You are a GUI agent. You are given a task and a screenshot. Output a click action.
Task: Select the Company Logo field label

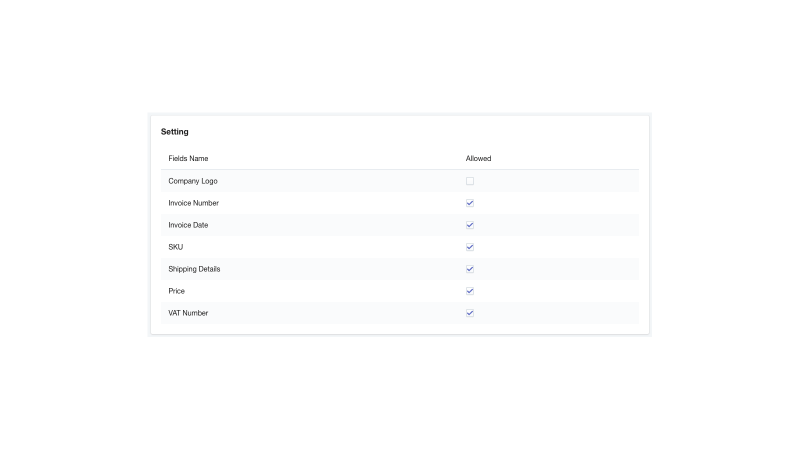(193, 181)
